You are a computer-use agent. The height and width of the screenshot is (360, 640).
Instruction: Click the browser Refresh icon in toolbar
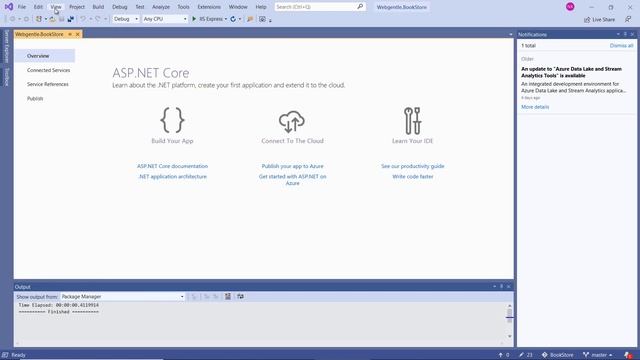tap(233, 19)
